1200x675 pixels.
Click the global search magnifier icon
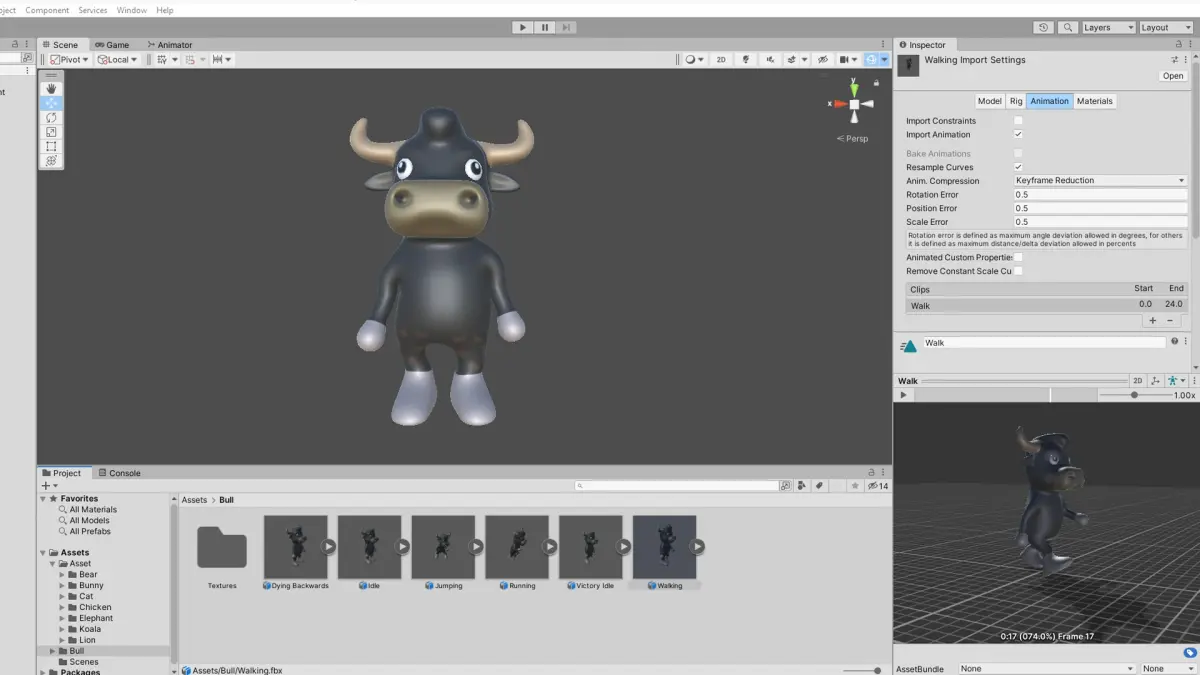(1068, 27)
